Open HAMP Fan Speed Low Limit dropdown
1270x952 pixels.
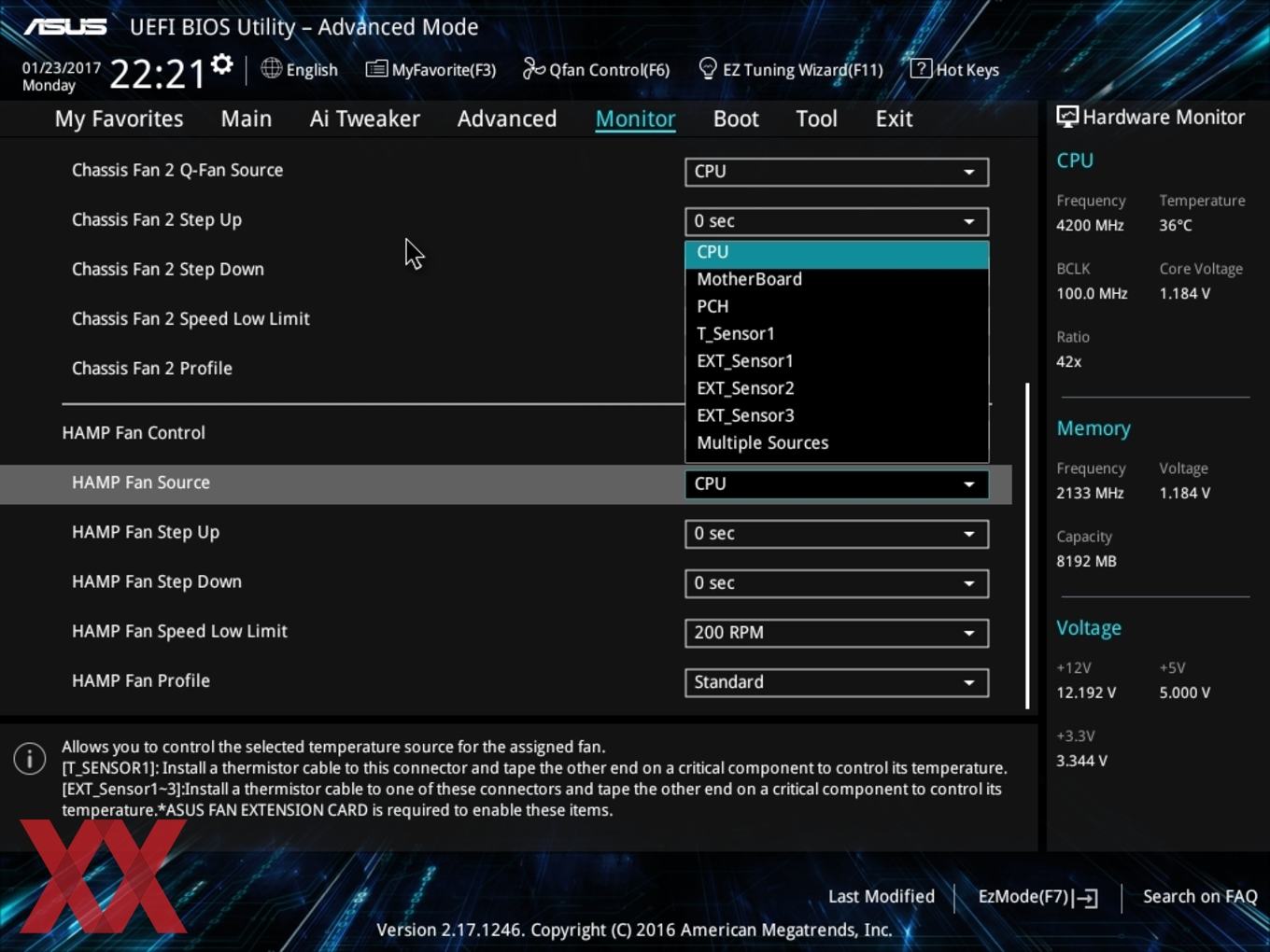(x=837, y=633)
